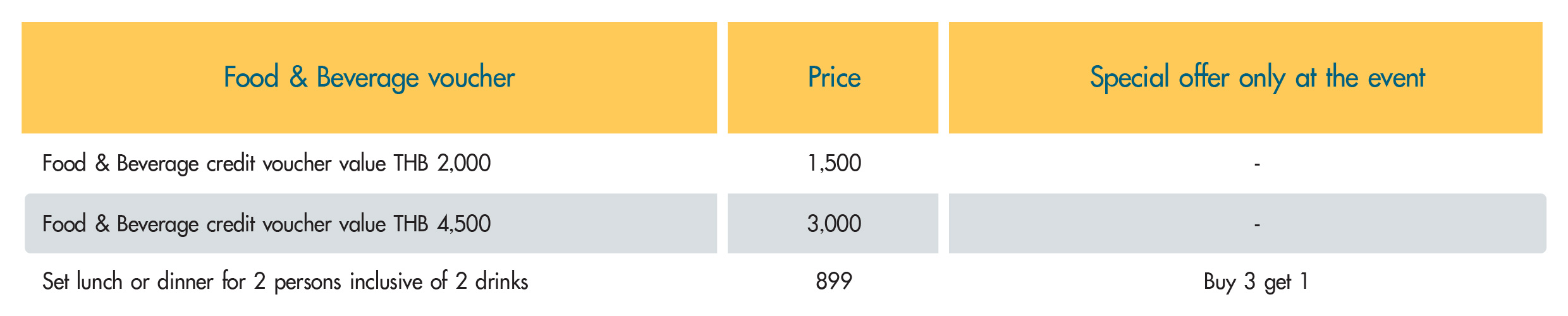Click the "Buy 3 get 1" offer

pos(1256,281)
